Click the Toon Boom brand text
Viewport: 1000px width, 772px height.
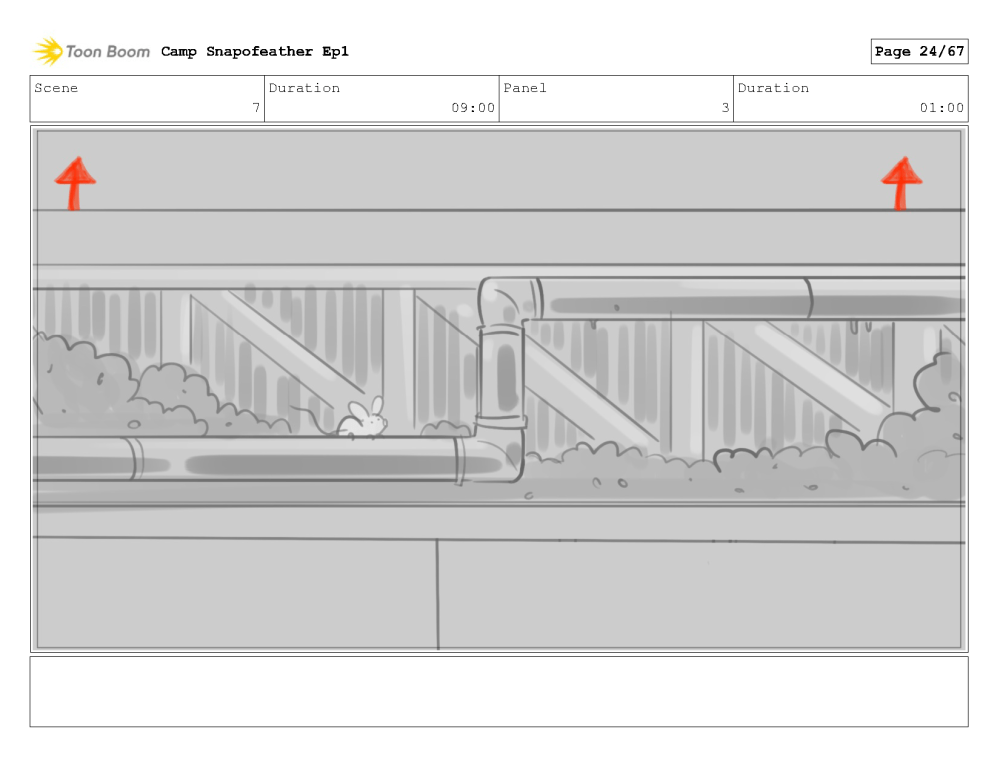click(108, 51)
